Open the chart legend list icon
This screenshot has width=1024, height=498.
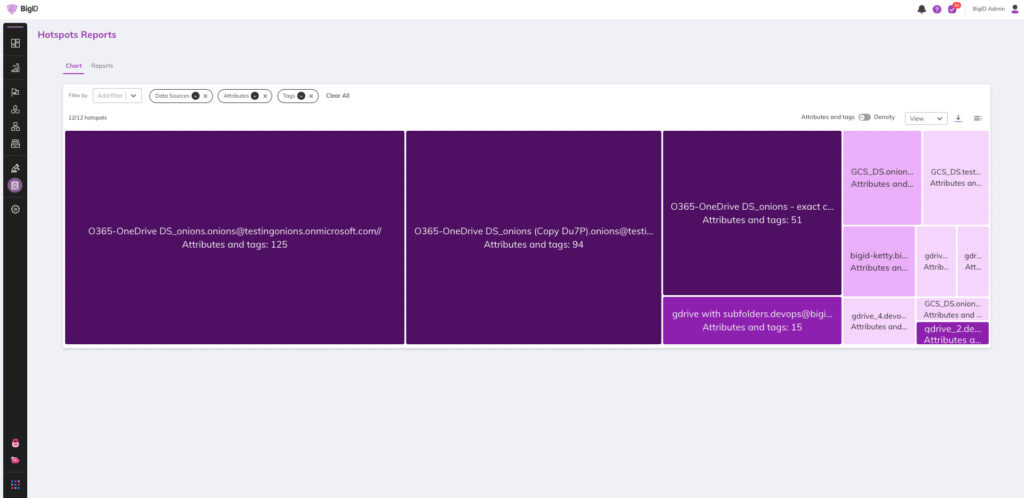(x=977, y=118)
